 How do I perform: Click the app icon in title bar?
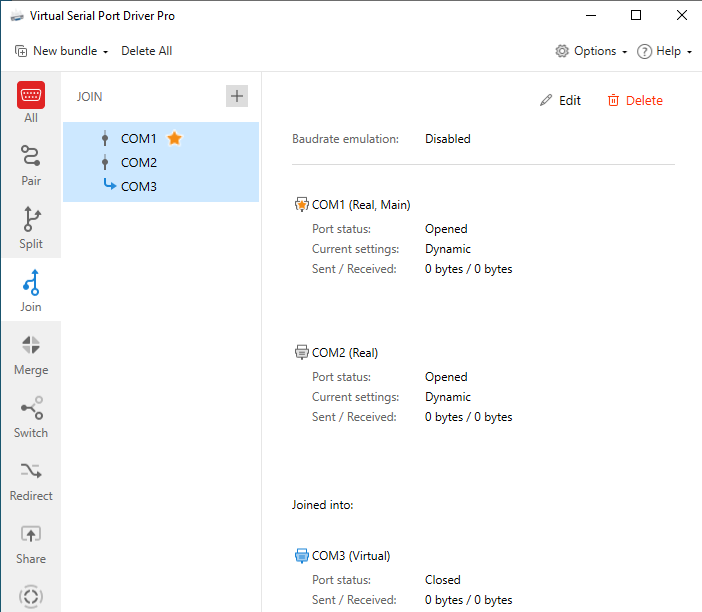(17, 16)
